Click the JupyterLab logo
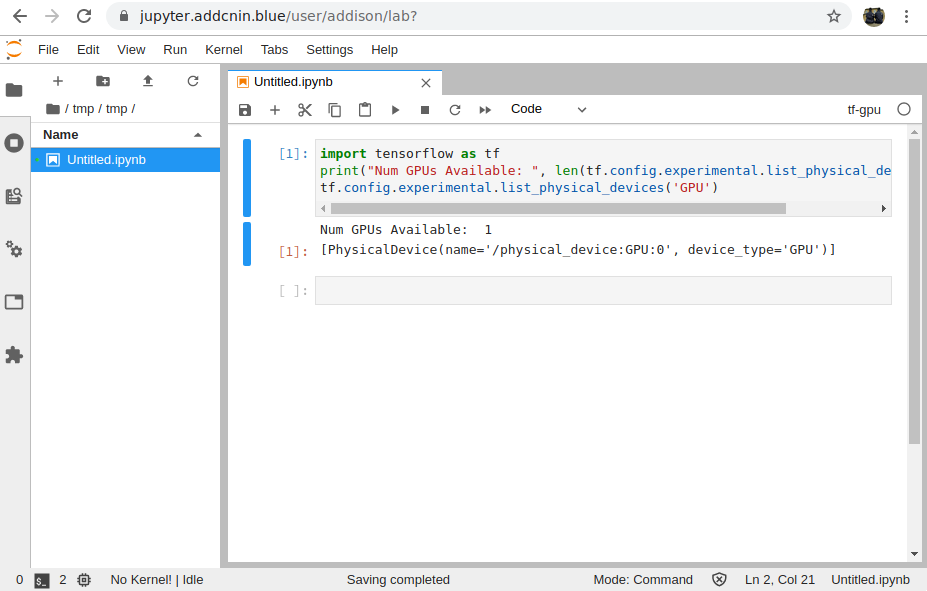Image resolution: width=927 pixels, height=591 pixels. [14, 50]
